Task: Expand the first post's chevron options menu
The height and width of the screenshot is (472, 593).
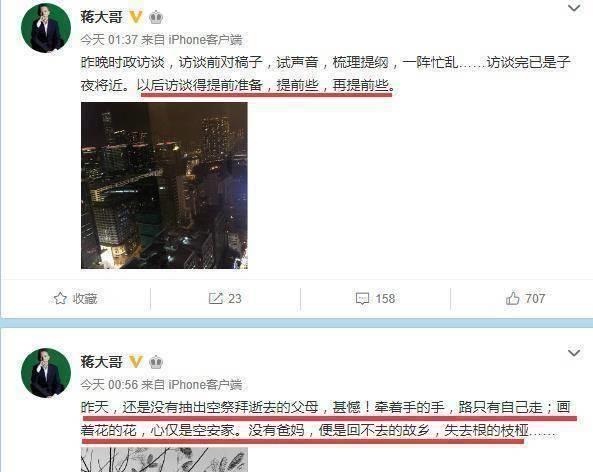Action: click(x=574, y=8)
